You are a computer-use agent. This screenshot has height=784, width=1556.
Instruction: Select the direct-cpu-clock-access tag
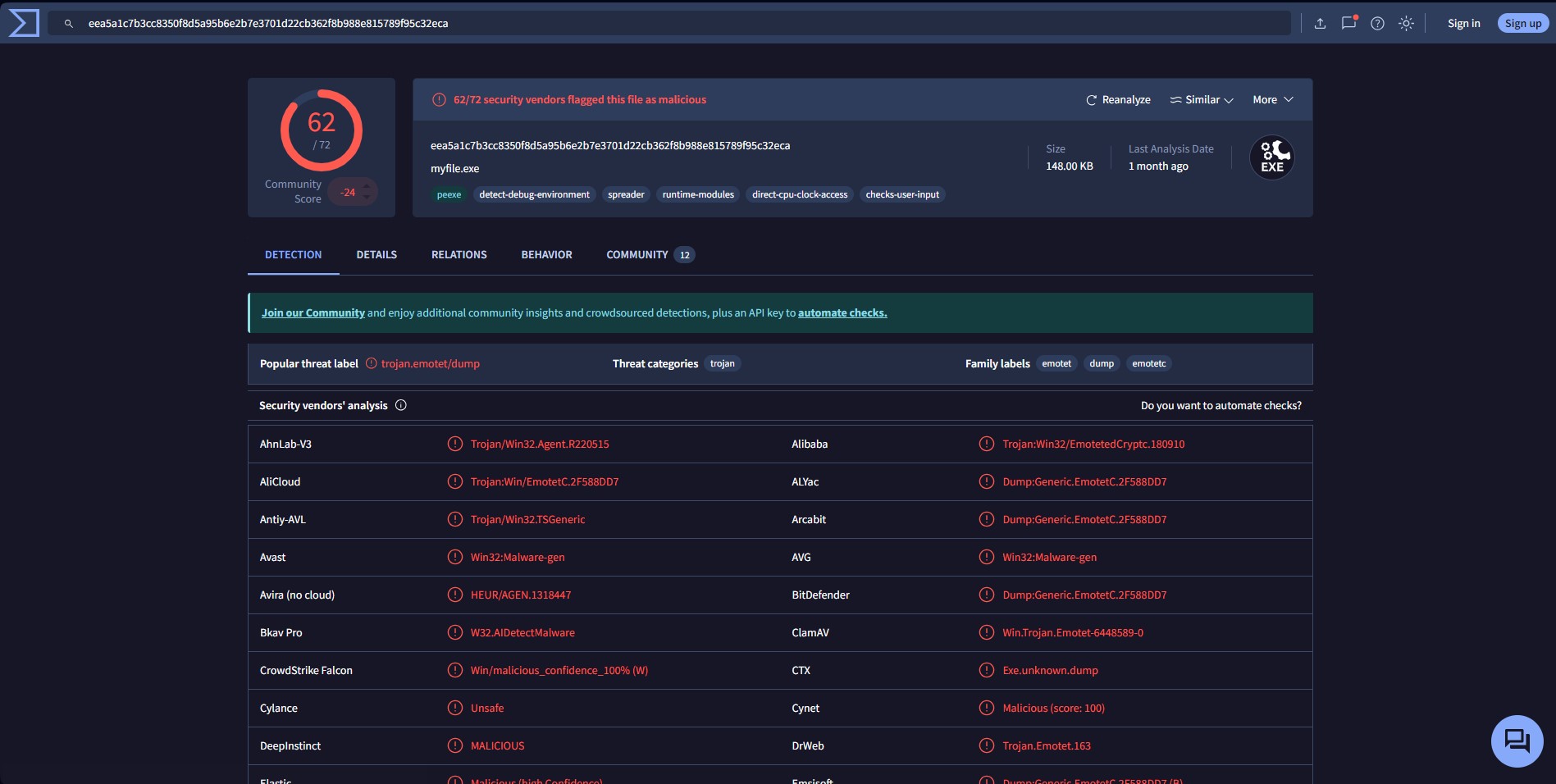coord(800,195)
